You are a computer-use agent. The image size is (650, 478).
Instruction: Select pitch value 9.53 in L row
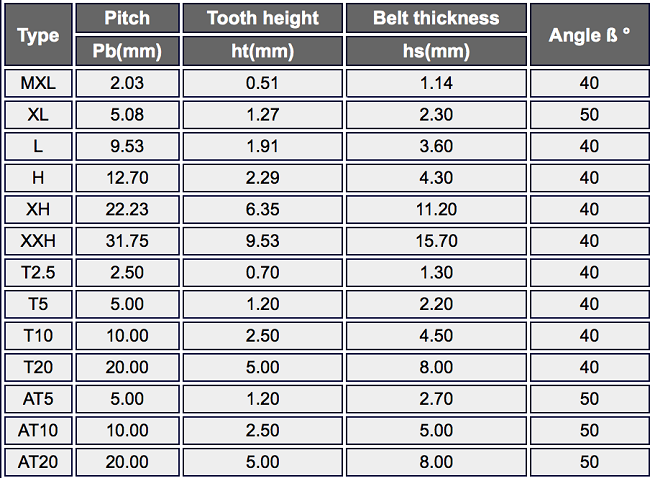127,146
